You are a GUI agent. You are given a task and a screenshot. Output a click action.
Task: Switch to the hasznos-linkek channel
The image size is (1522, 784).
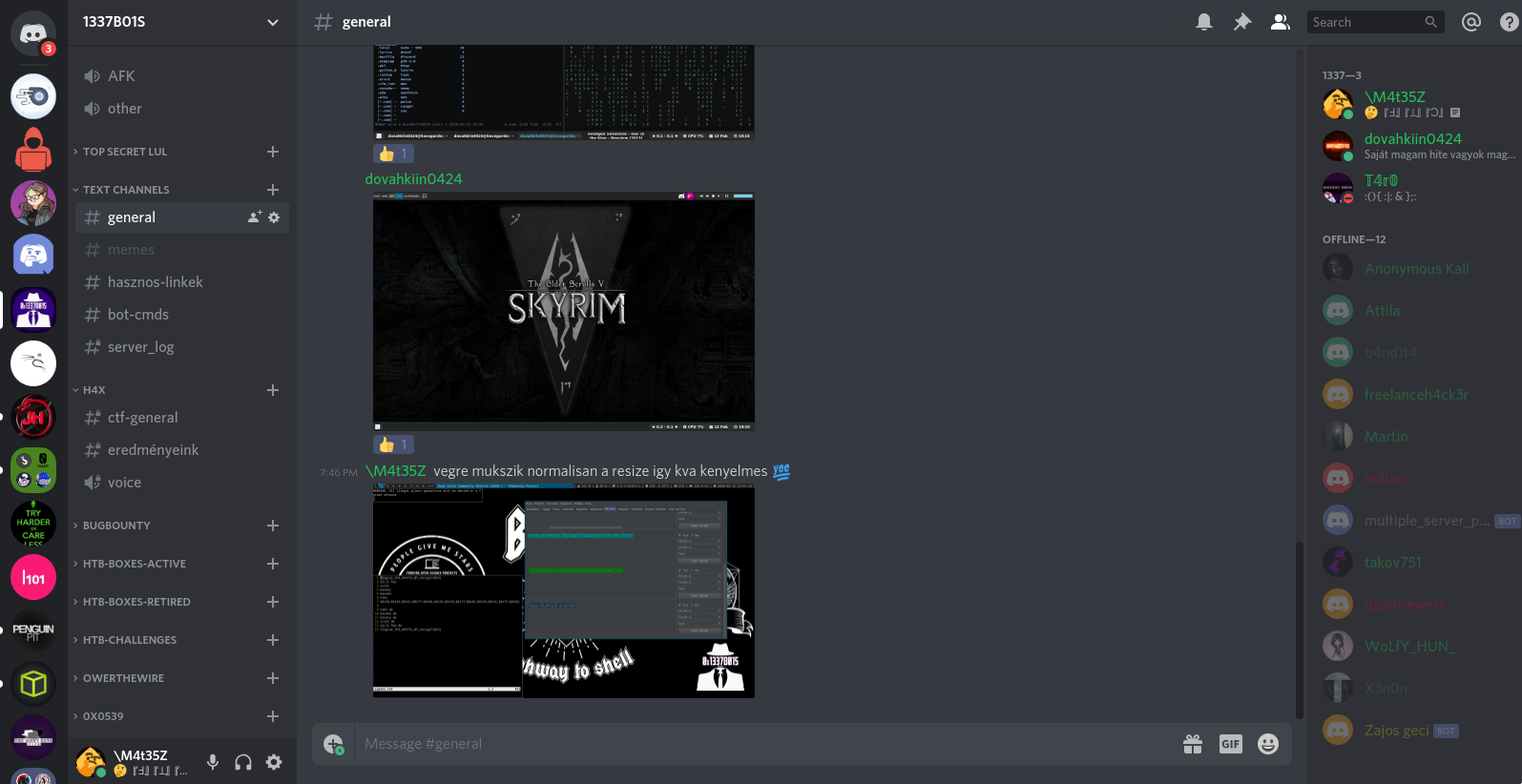(155, 282)
